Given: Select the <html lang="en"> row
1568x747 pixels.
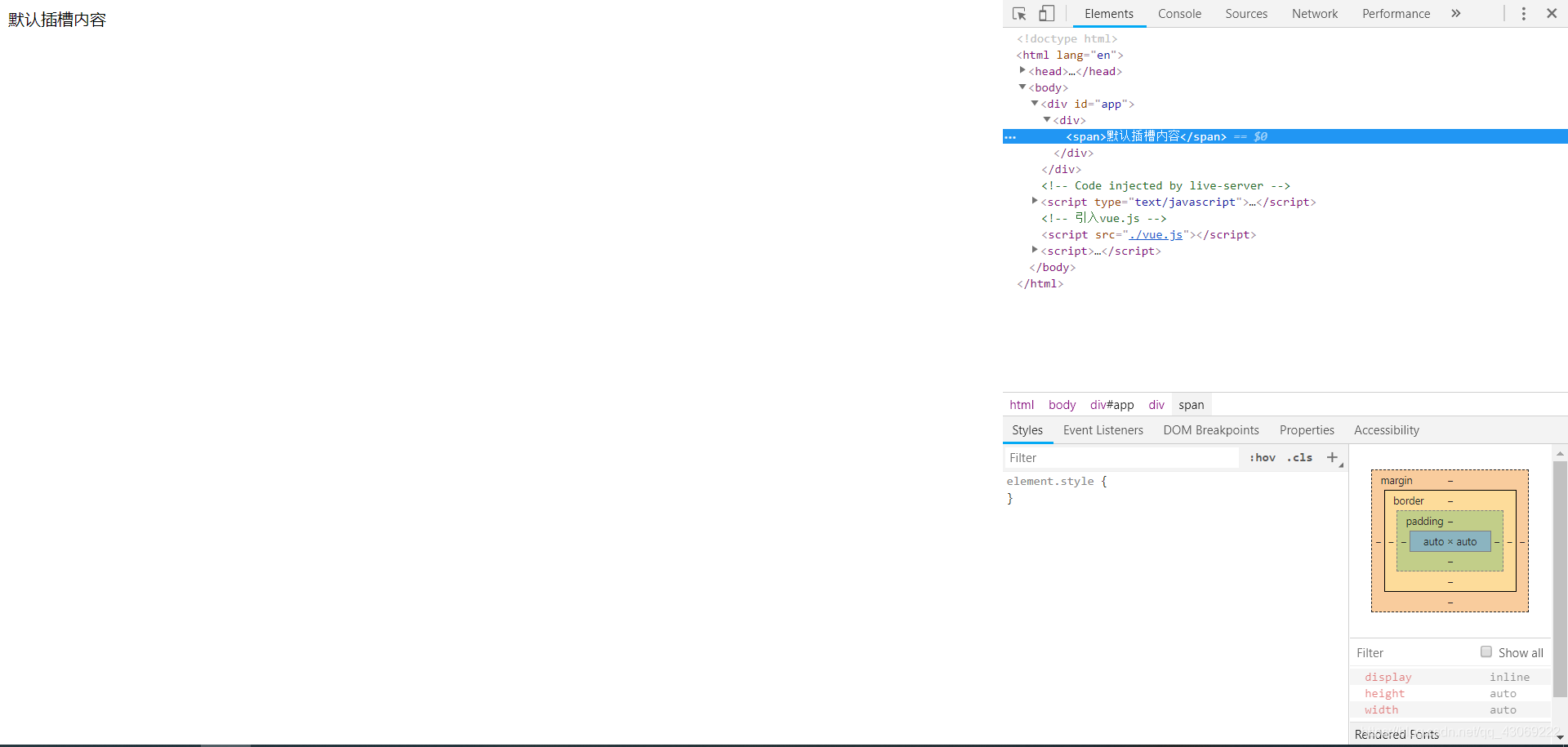Looking at the screenshot, I should pos(1070,55).
